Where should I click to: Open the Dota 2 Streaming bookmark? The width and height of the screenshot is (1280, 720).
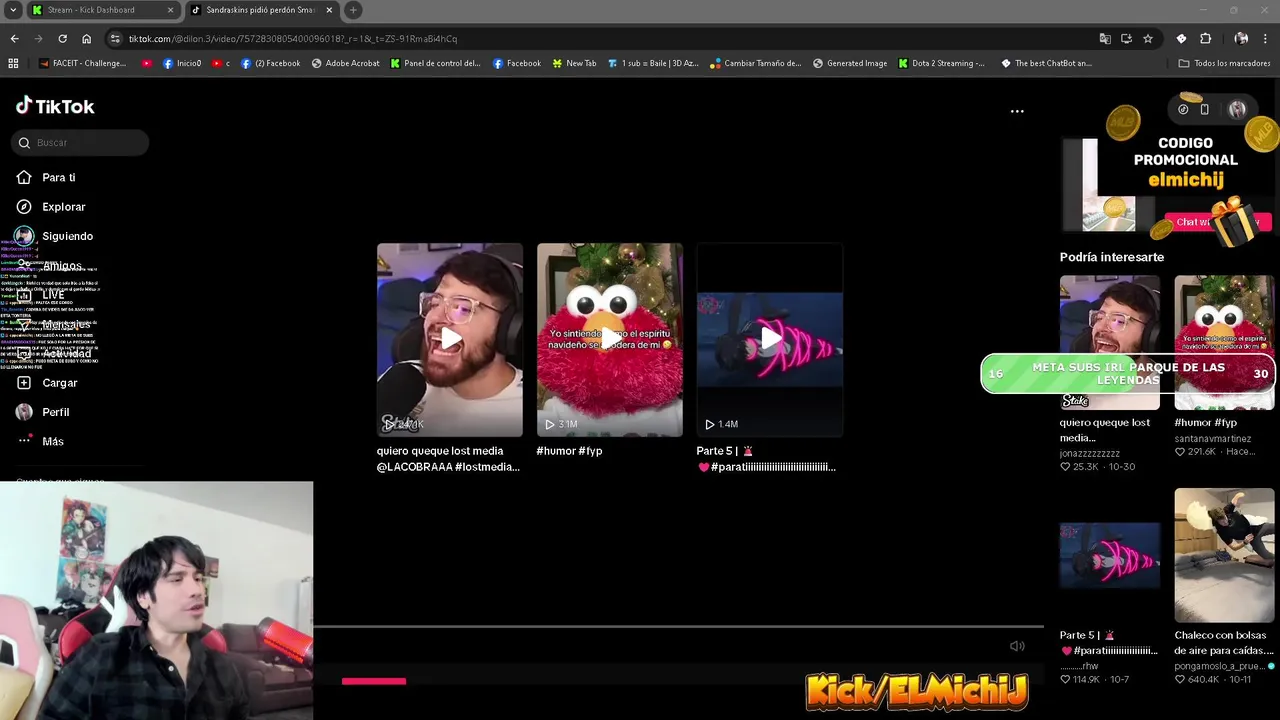pyautogui.click(x=941, y=63)
